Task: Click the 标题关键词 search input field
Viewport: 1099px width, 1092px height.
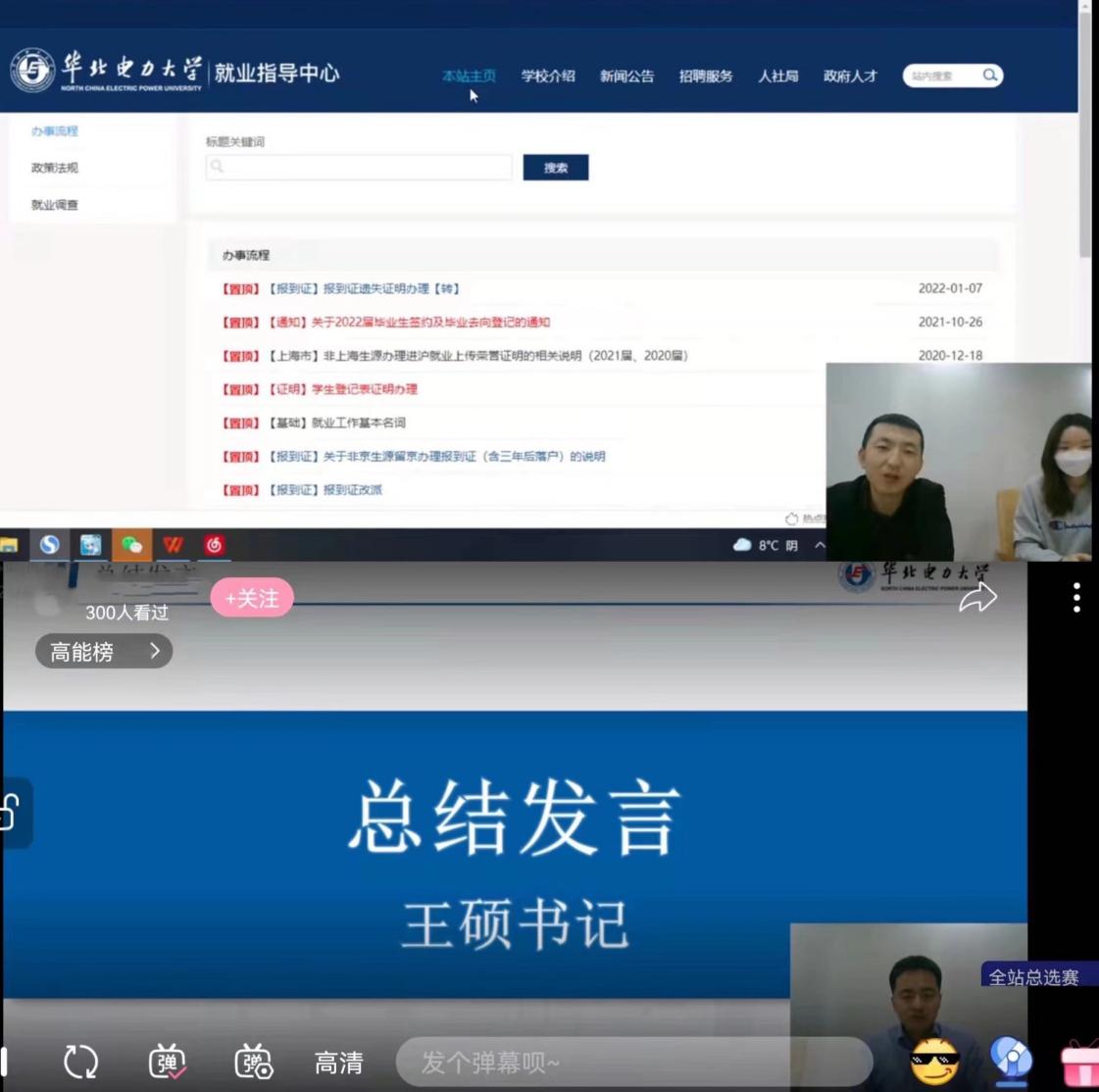Action: 359,168
